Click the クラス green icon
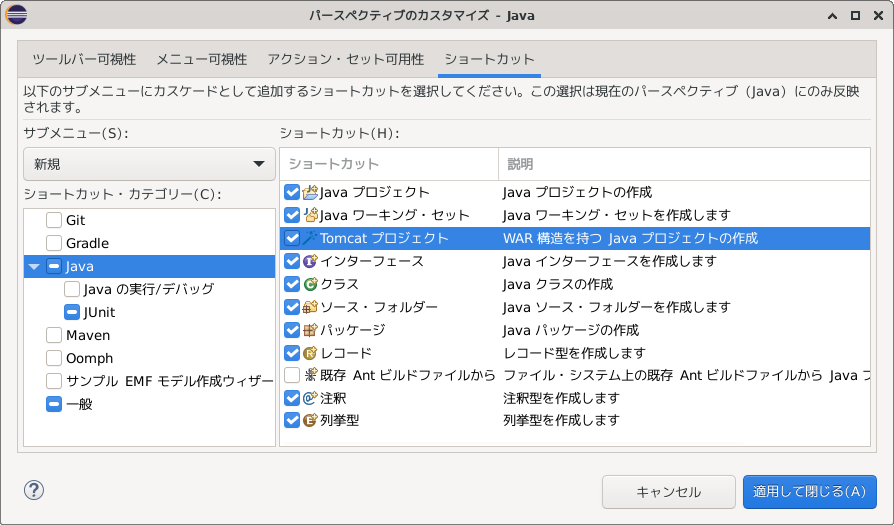The width and height of the screenshot is (894, 525). tap(310, 284)
